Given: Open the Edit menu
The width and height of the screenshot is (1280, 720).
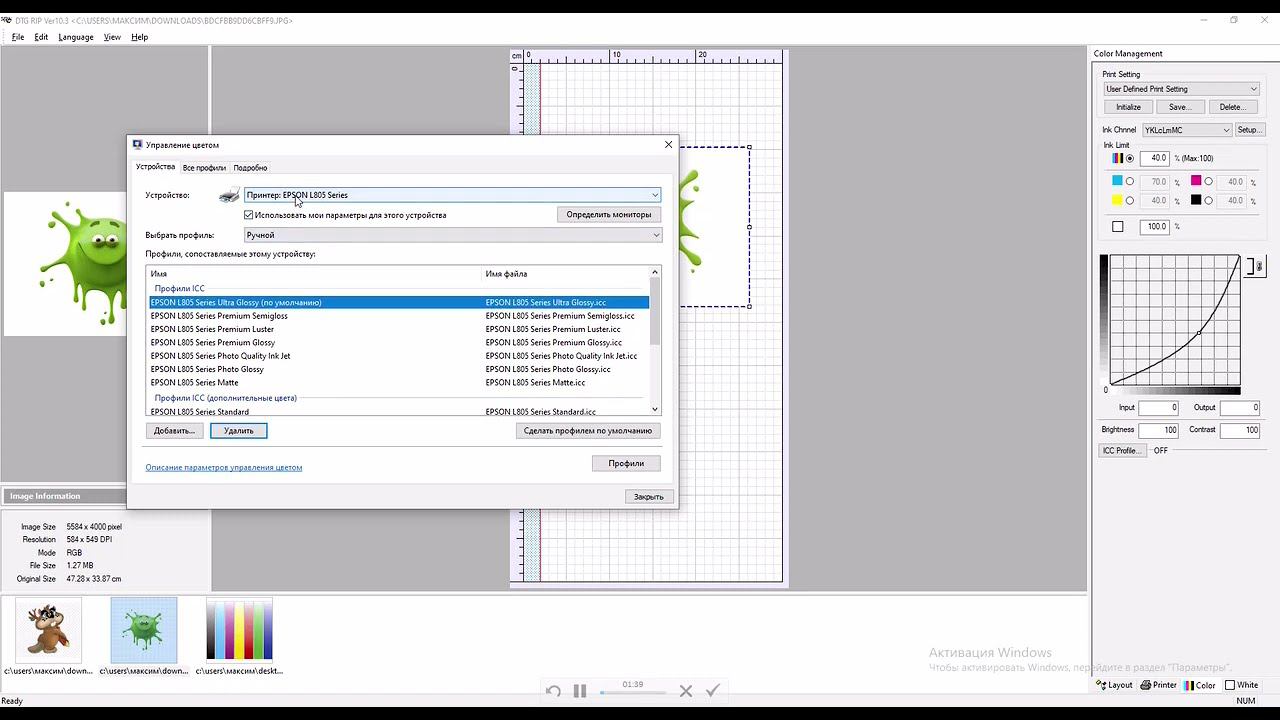Looking at the screenshot, I should pyautogui.click(x=41, y=37).
